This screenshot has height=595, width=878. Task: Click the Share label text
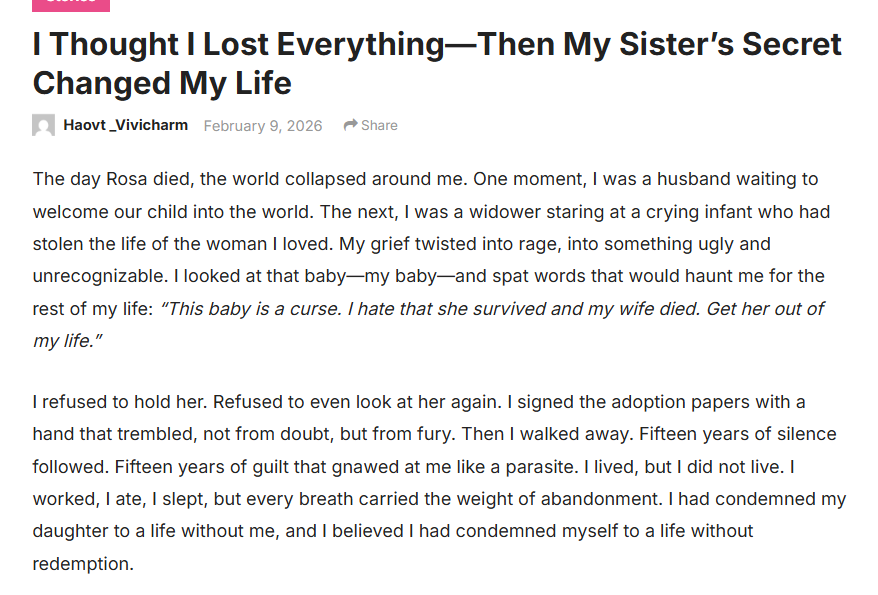tap(379, 125)
